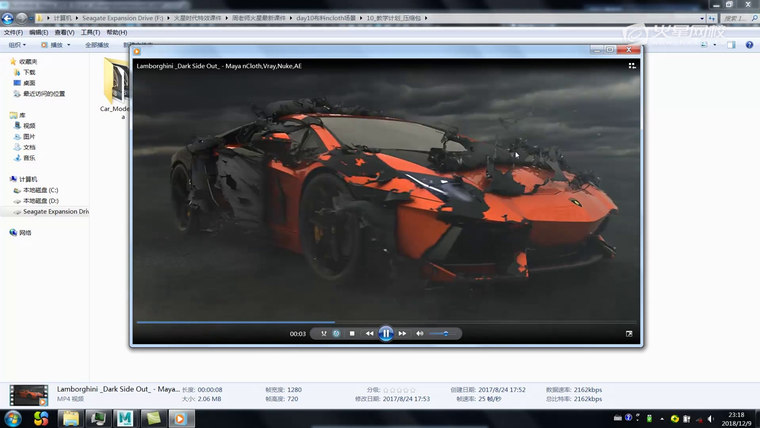Click the Explorer back navigation arrow
This screenshot has height=428, width=760.
tap(8, 18)
